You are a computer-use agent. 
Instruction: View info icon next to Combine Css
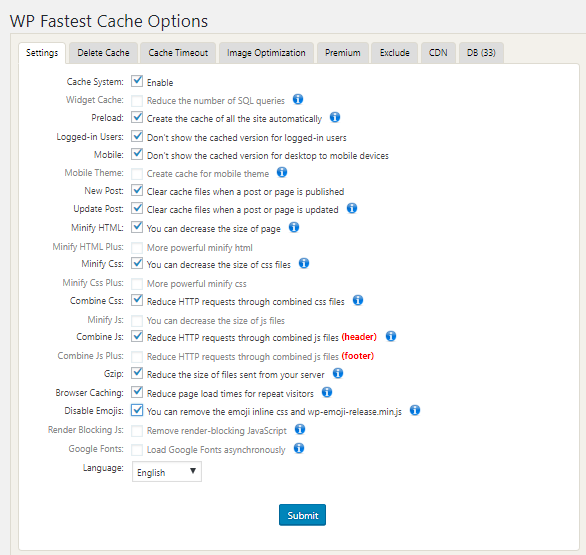tap(358, 300)
